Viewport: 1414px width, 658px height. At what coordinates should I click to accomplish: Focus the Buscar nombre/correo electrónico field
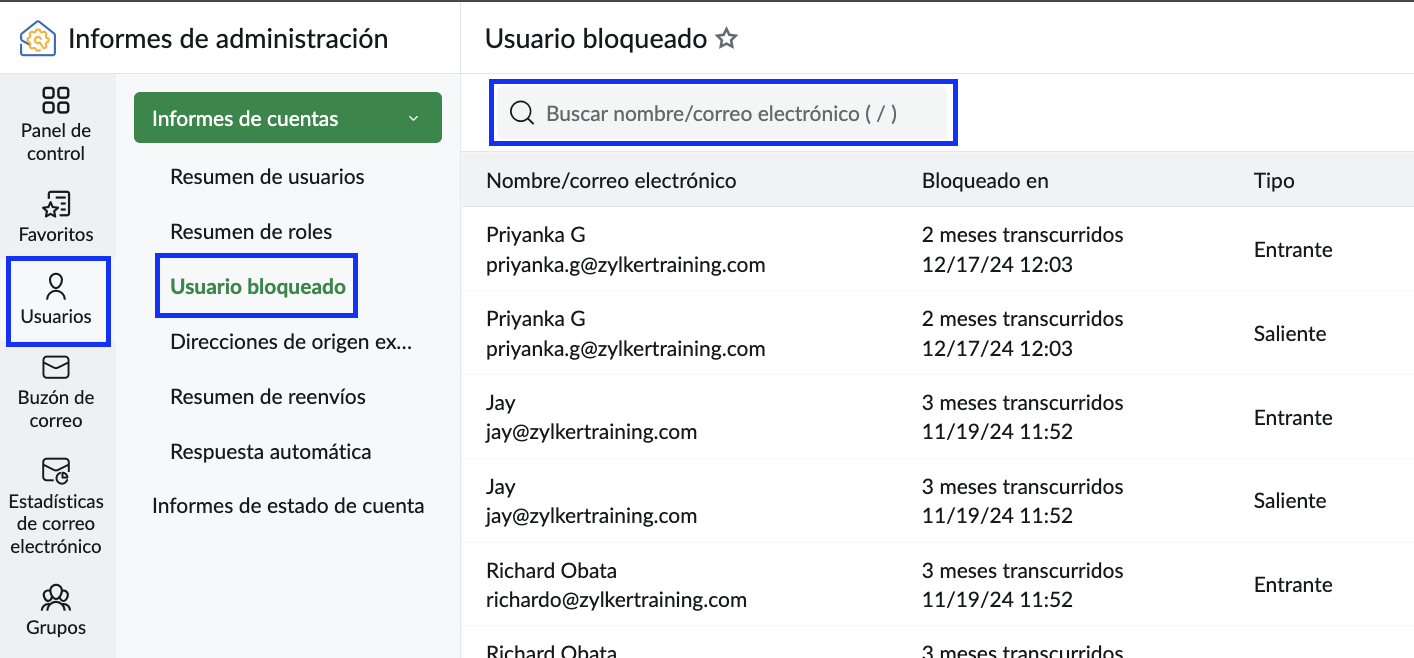pos(722,113)
